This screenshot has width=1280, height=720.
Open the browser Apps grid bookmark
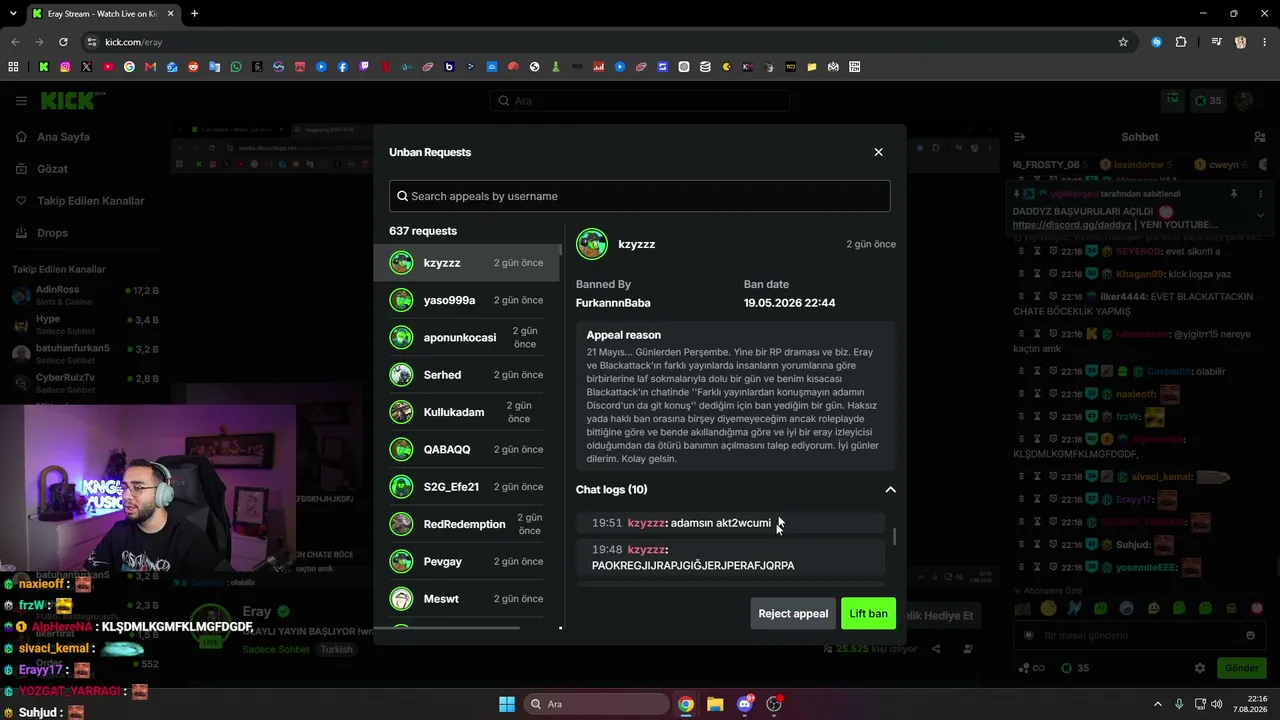[x=13, y=67]
